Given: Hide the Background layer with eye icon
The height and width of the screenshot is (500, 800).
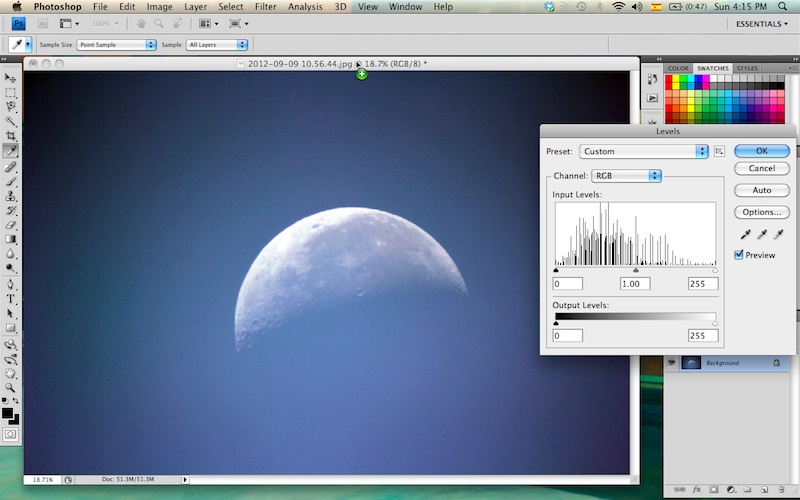Looking at the screenshot, I should click(672, 363).
